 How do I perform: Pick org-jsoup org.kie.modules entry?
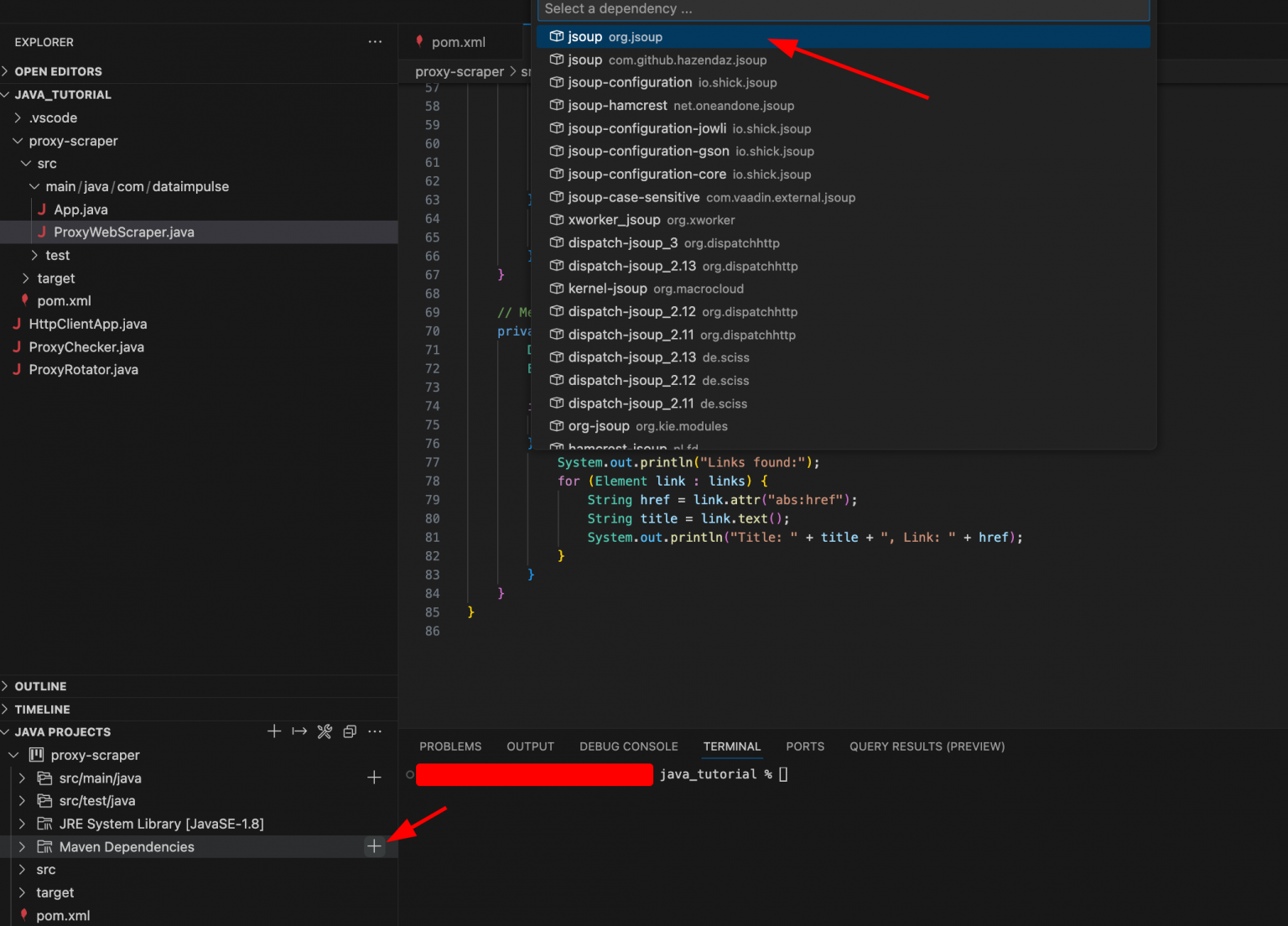[843, 426]
